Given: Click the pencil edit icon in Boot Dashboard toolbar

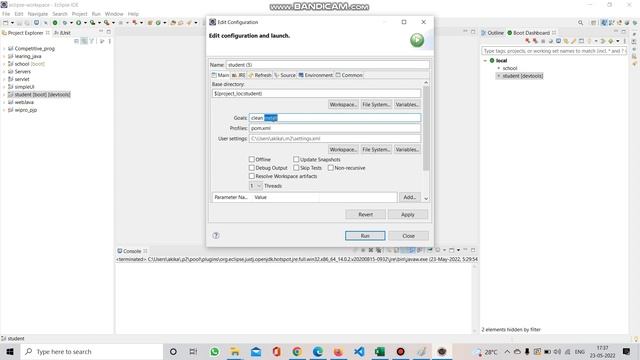Looking at the screenshot, I should pos(573,41).
